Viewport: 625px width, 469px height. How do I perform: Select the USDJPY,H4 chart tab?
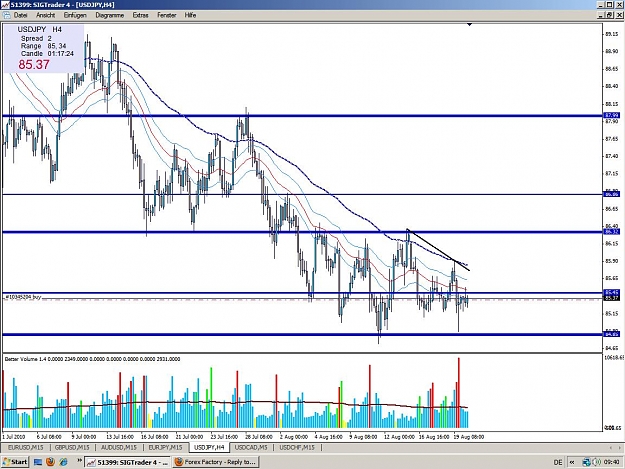pyautogui.click(x=209, y=447)
